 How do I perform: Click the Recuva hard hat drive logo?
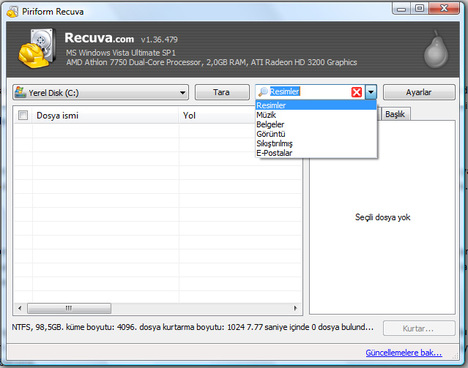[37, 49]
